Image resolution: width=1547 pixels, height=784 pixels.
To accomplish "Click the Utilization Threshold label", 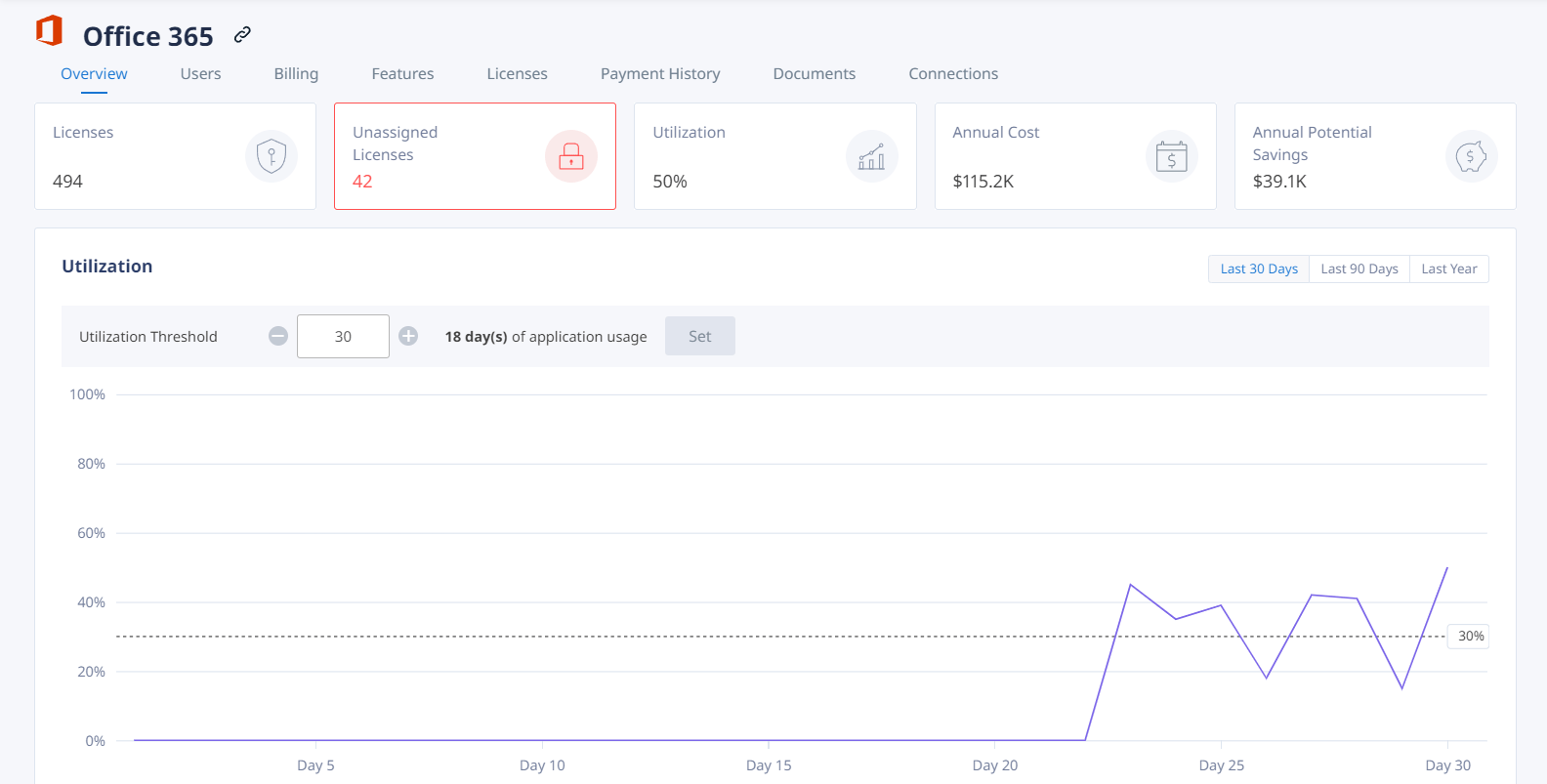I will pos(148,337).
